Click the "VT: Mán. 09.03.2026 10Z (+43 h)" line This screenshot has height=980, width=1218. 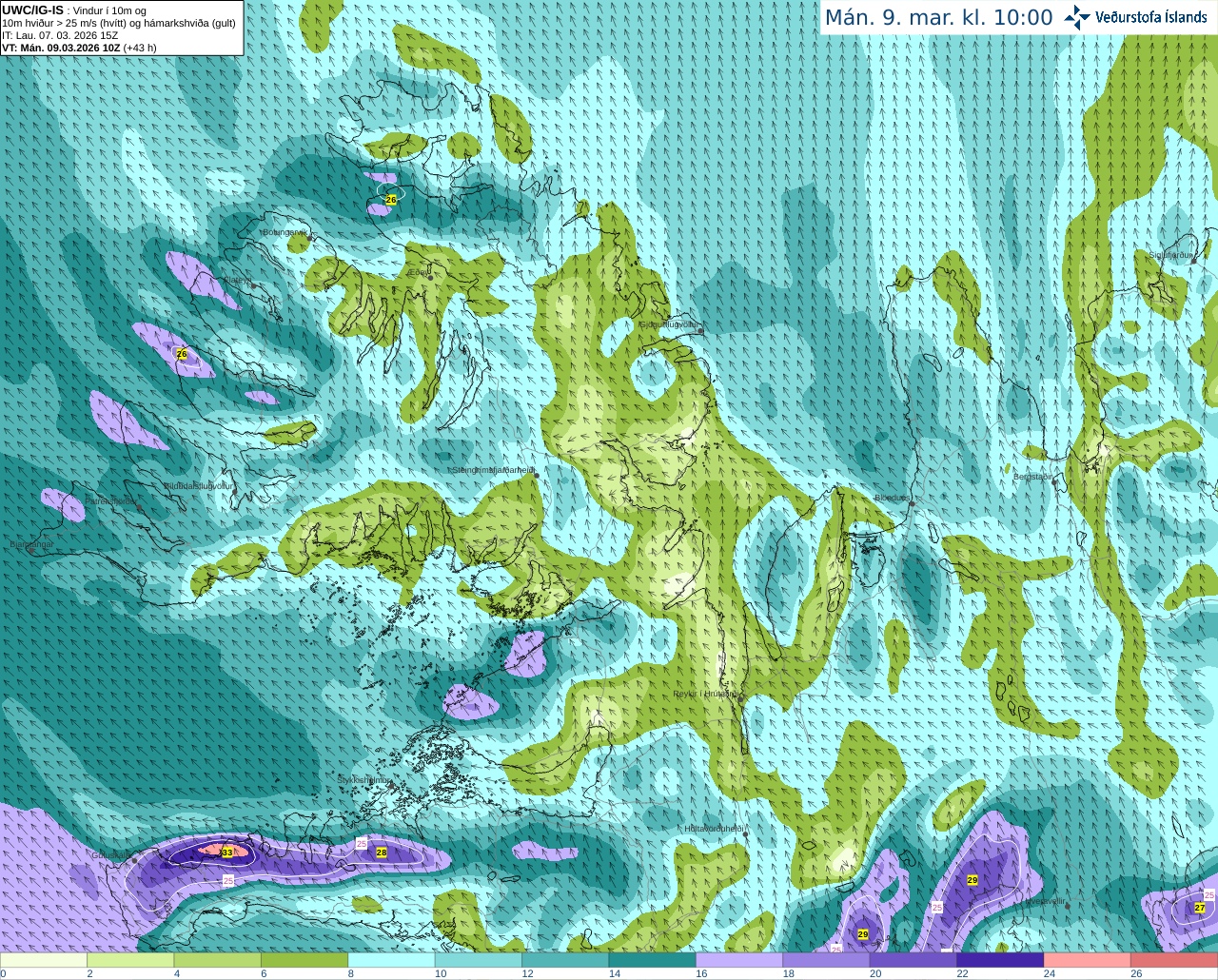[79, 48]
